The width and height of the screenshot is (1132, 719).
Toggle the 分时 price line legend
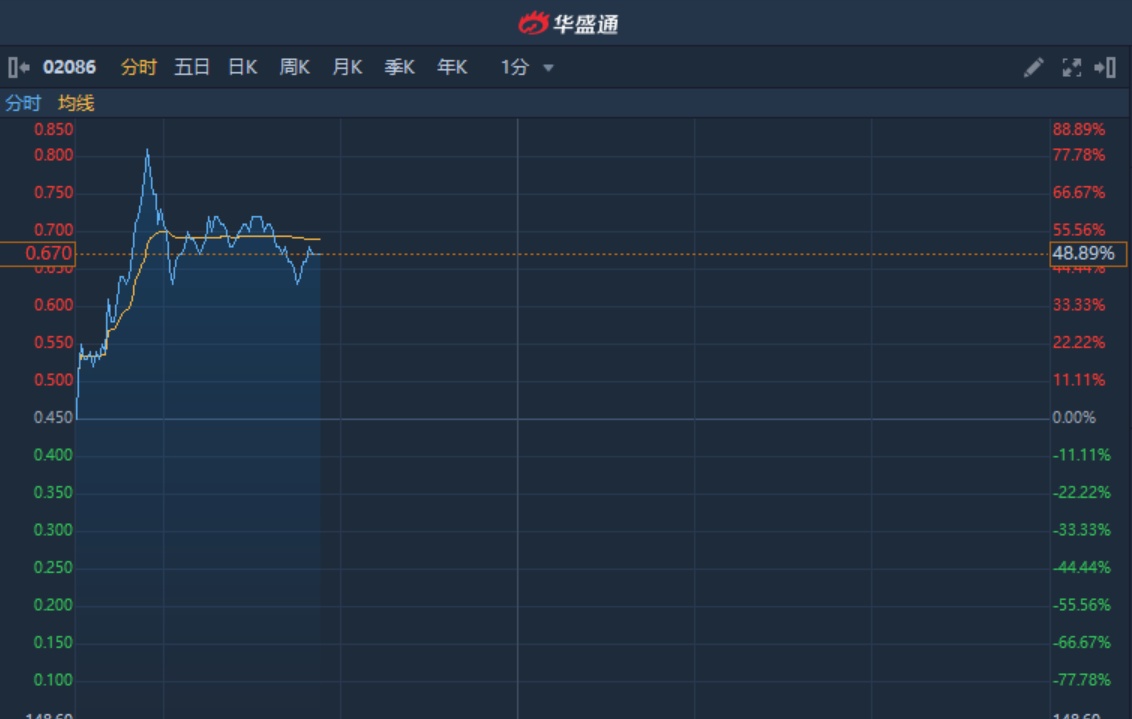23,103
